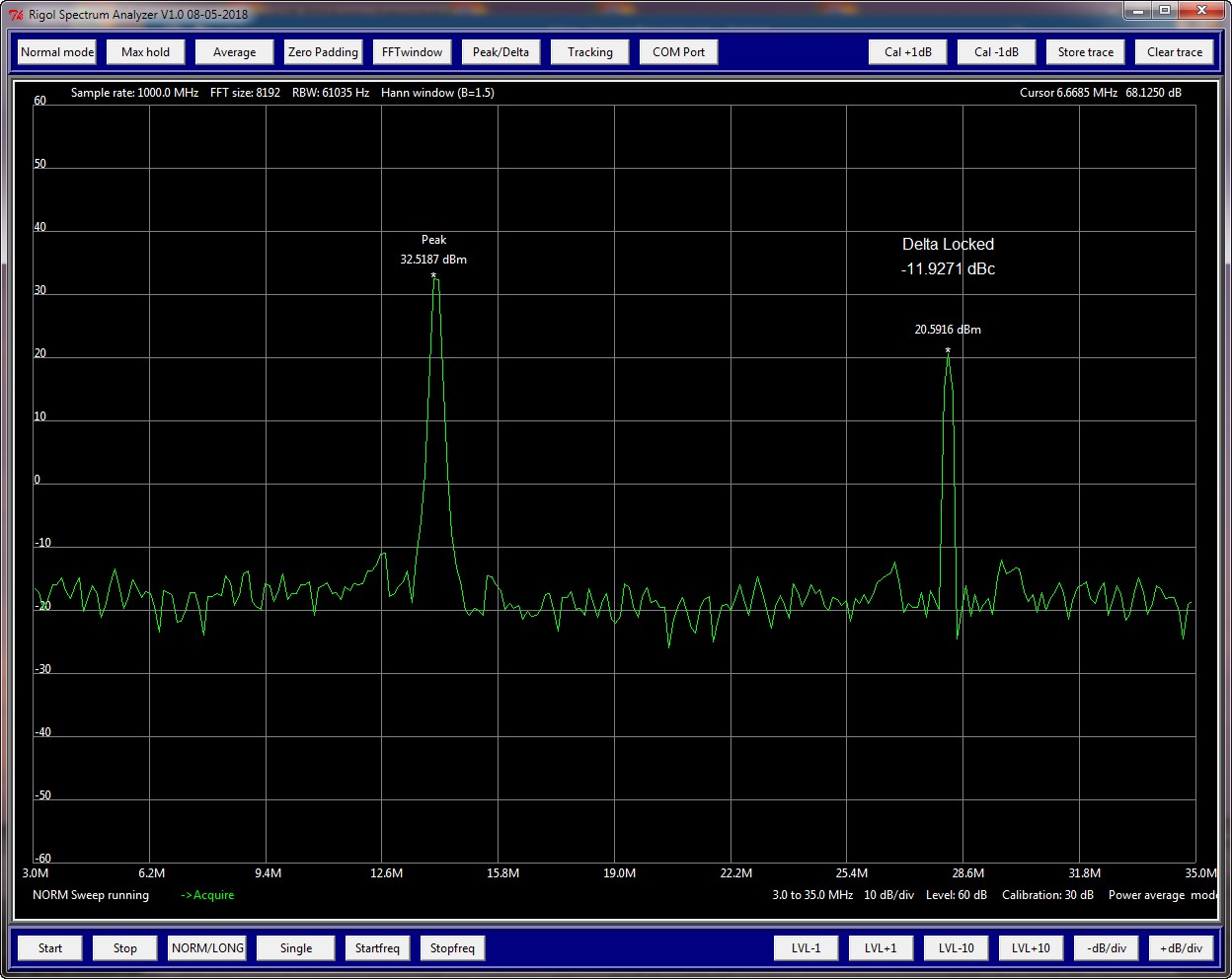Raise level by ten with LVL+10
The height and width of the screenshot is (979, 1232).
click(1031, 948)
